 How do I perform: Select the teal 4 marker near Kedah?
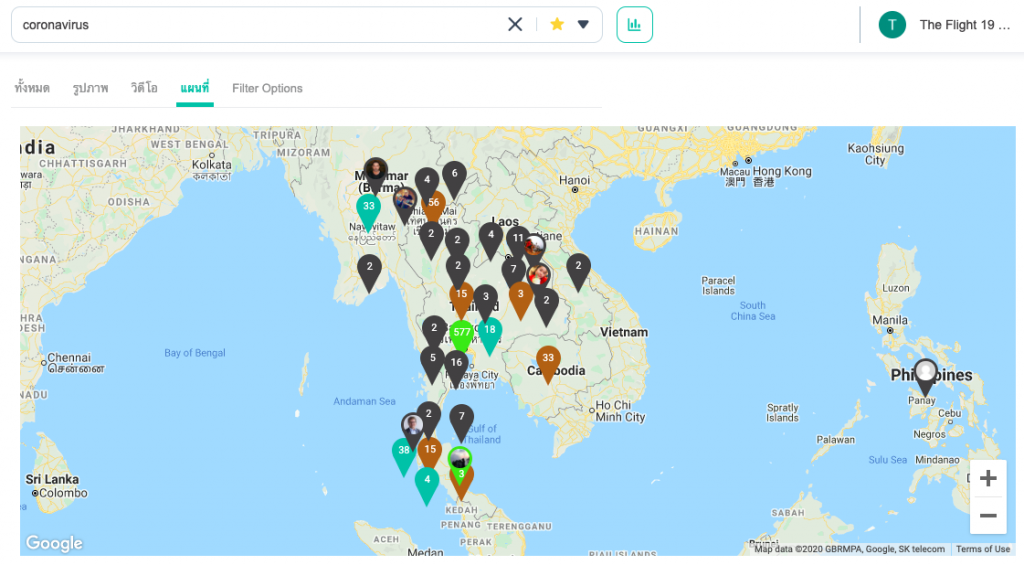(427, 485)
